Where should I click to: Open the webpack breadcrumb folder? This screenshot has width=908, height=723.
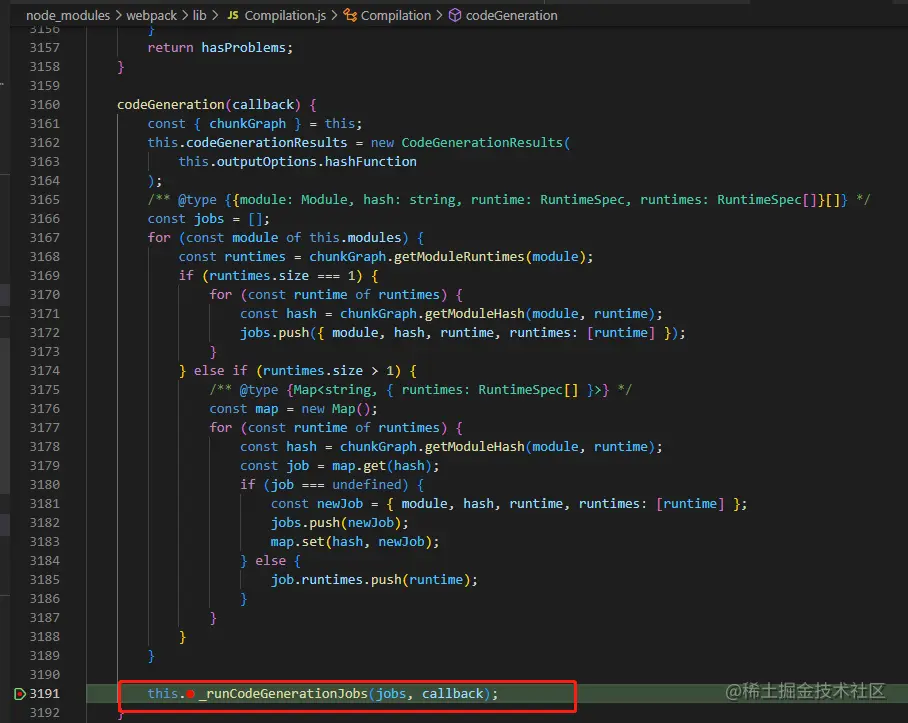click(151, 16)
